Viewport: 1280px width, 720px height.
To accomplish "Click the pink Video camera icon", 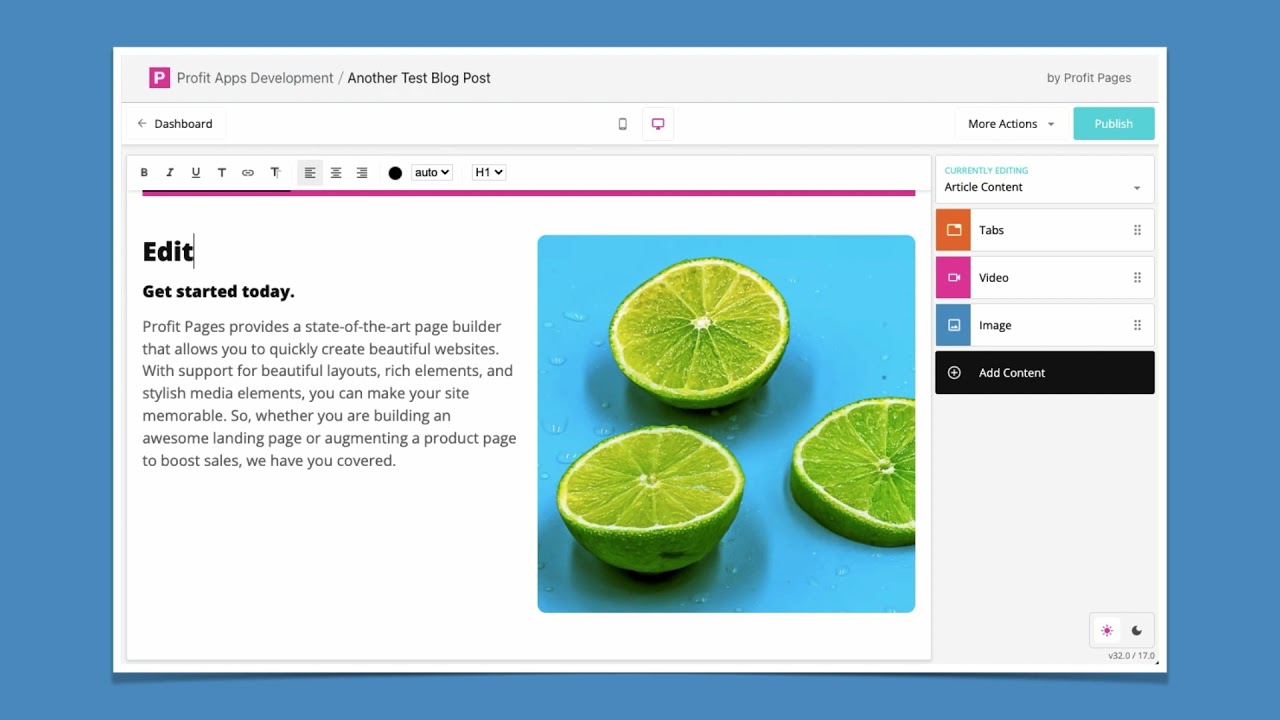I will tap(953, 278).
